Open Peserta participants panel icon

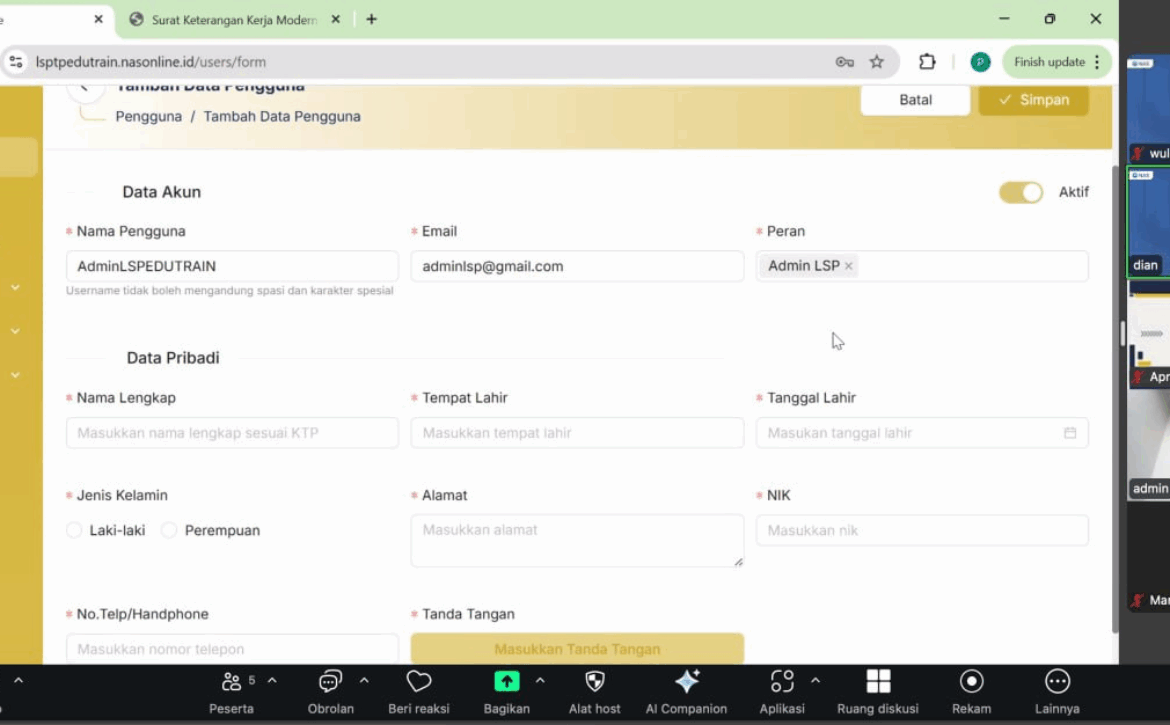click(x=231, y=682)
